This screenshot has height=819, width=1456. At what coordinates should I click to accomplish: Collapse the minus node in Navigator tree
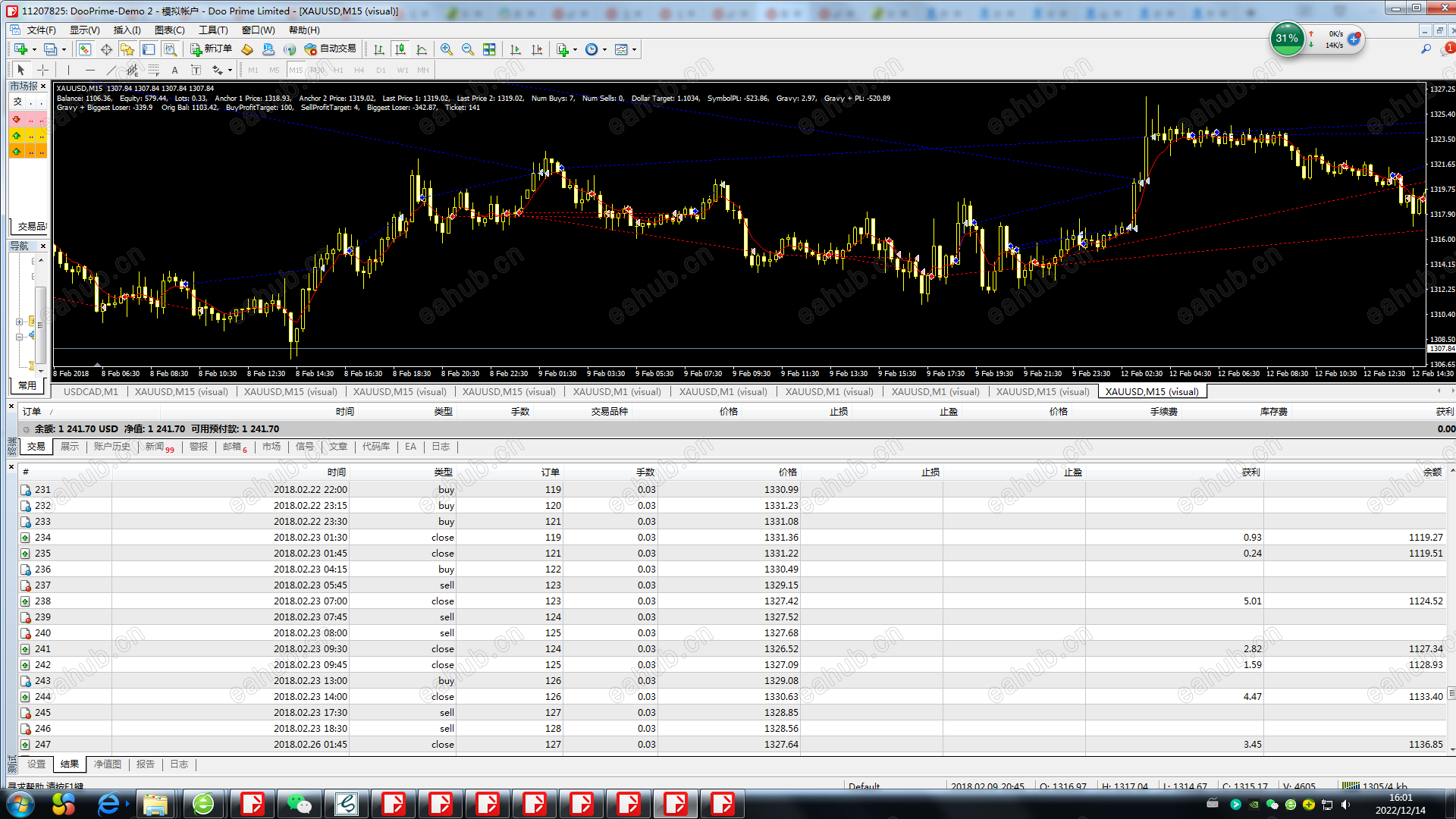[19, 337]
